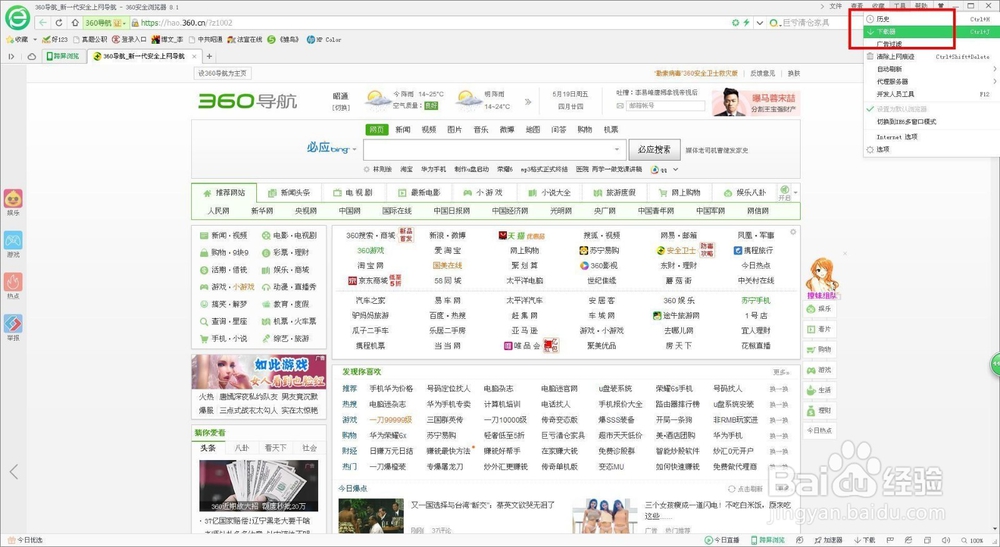The height and width of the screenshot is (547, 1000).
Task: Expand the dropdown arrow next to 收藏
Action: pos(34,40)
